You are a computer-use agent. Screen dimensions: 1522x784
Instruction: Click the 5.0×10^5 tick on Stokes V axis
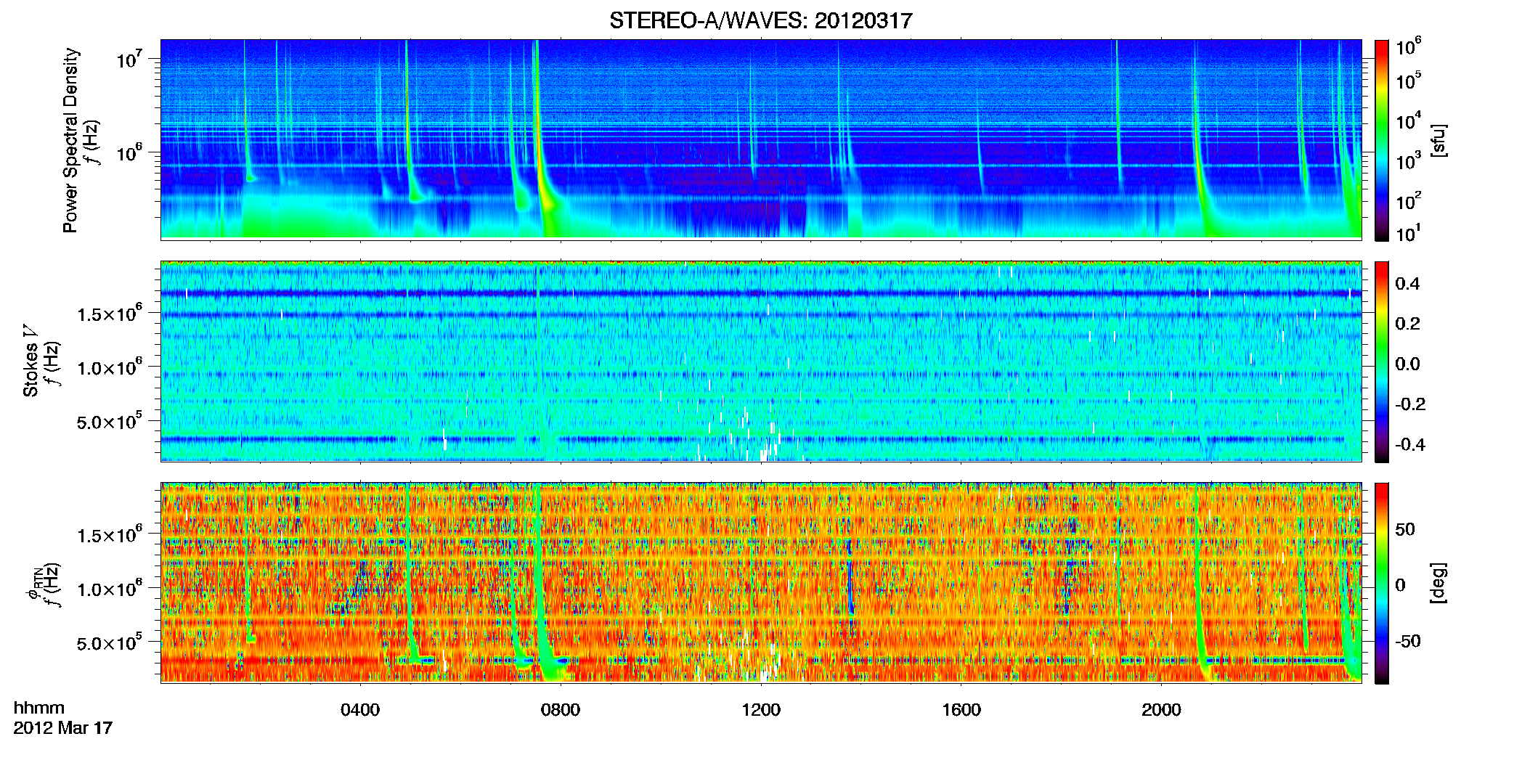click(110, 421)
